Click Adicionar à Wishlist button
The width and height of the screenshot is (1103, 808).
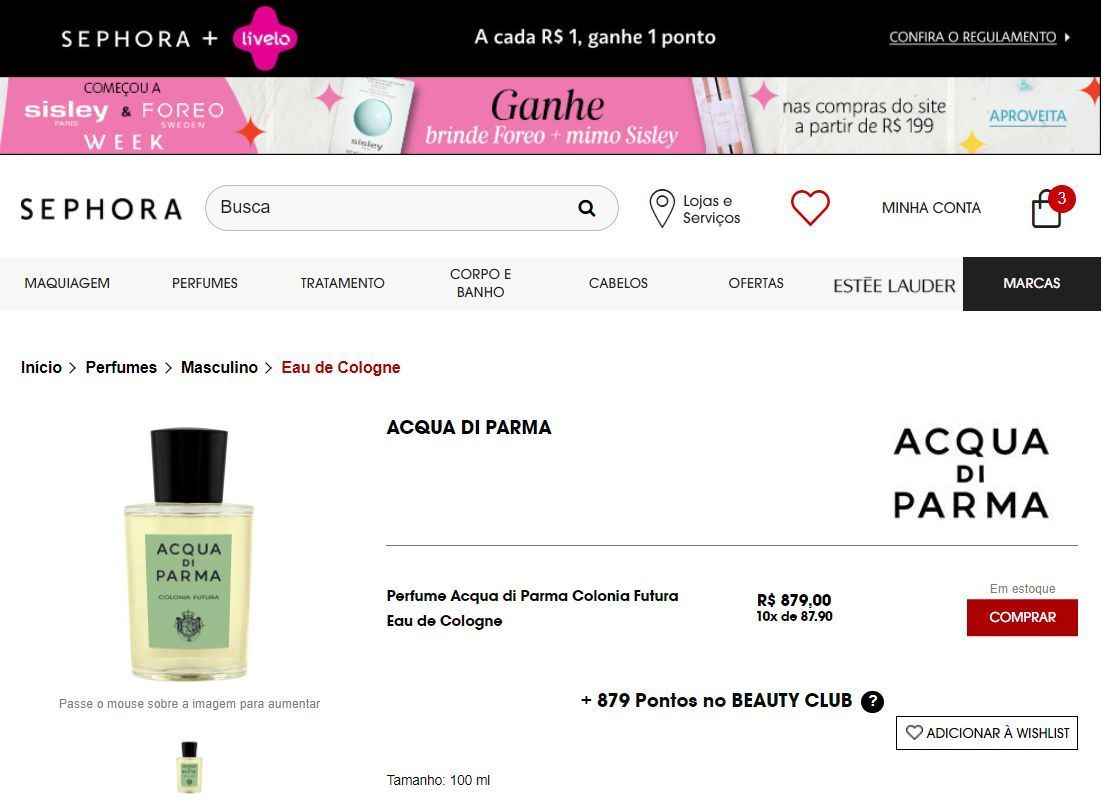click(x=987, y=733)
